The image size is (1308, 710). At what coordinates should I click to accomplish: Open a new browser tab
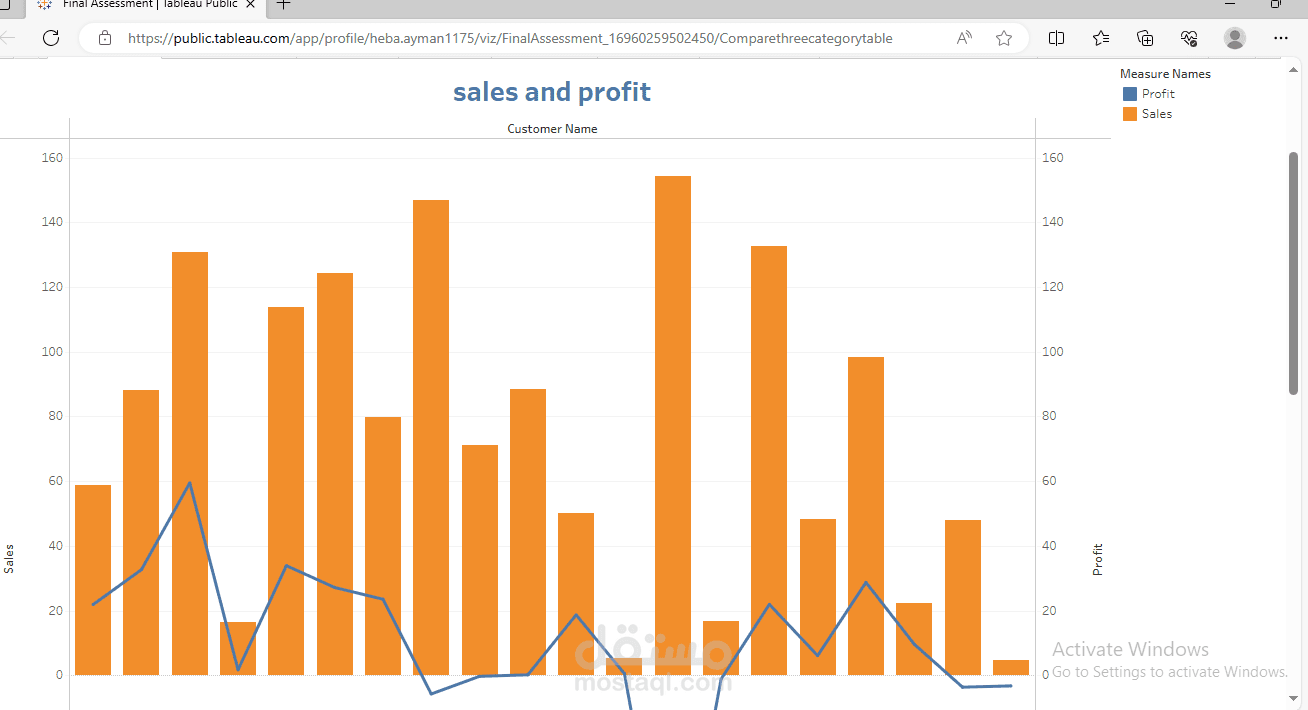[x=282, y=4]
